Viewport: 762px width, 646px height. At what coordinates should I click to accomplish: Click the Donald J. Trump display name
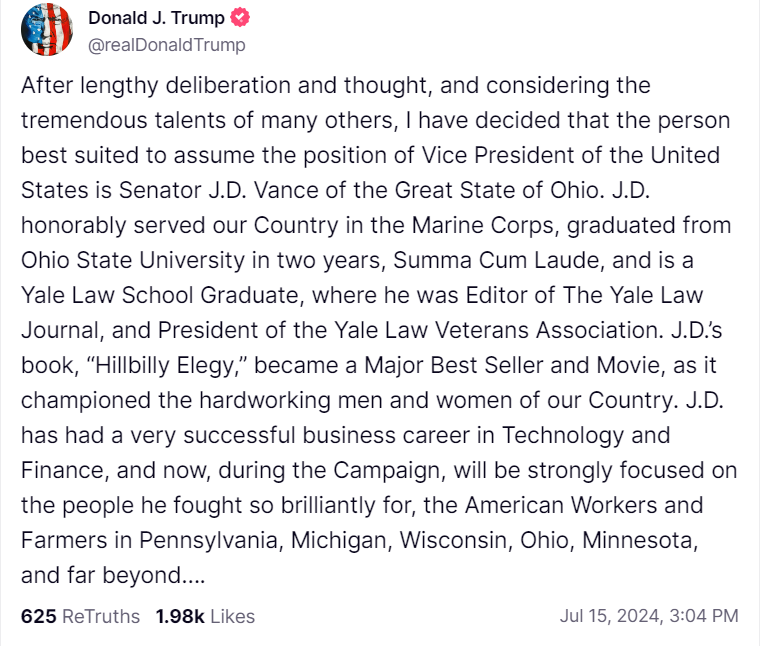[x=156, y=18]
